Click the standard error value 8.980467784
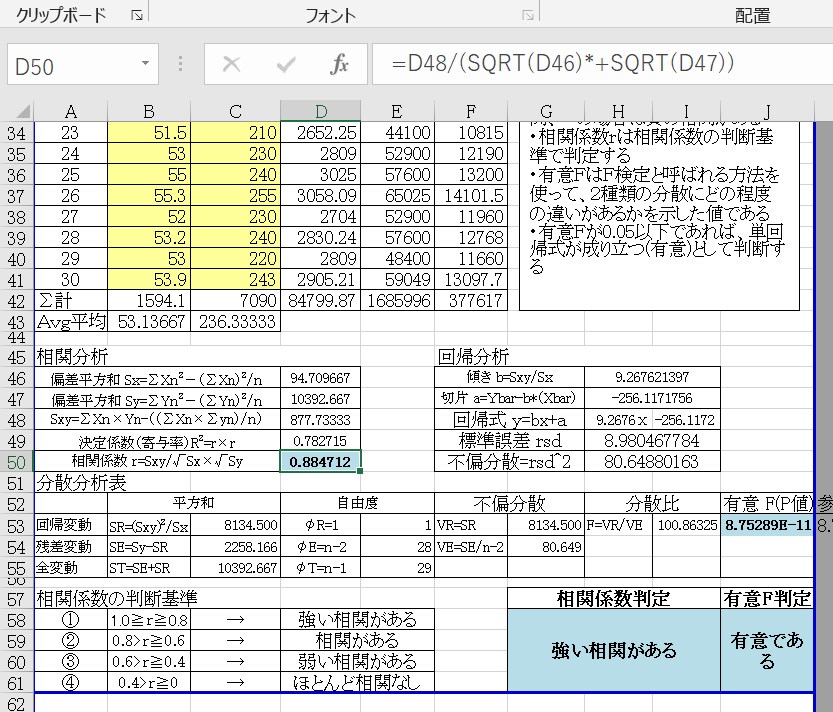 click(652, 440)
